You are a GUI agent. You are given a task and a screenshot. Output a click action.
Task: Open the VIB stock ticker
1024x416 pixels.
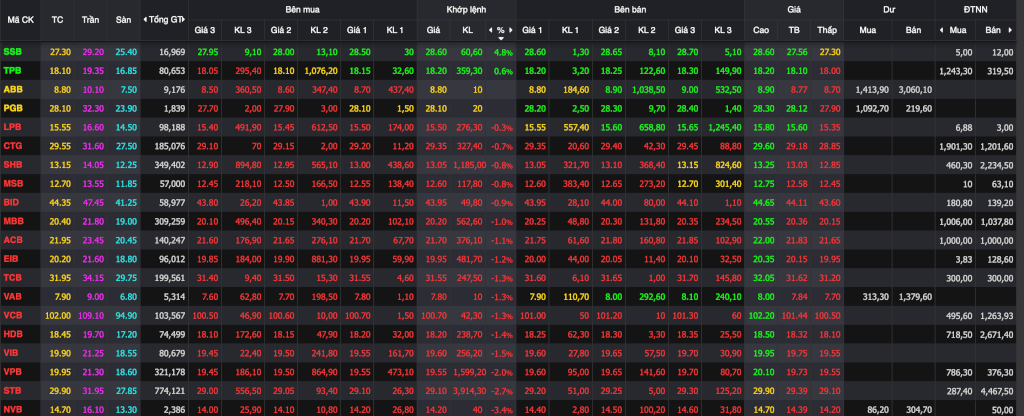coord(11,354)
